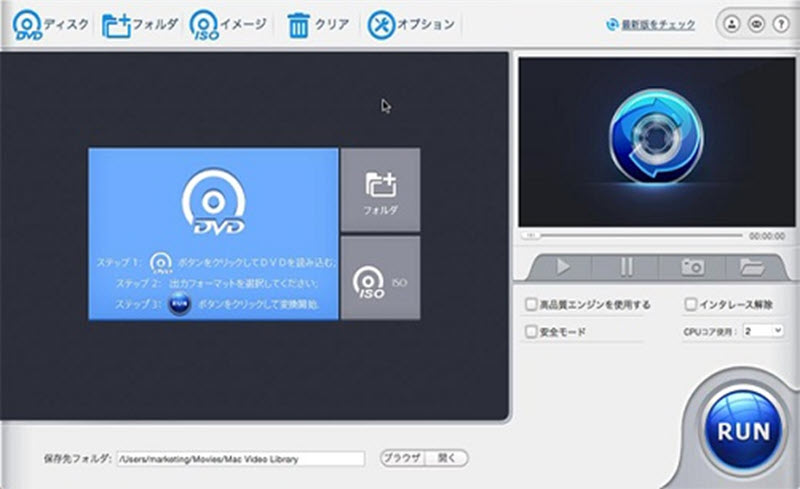800x489 pixels.
Task: Expand the CPU core use dropdown
Action: click(763, 330)
